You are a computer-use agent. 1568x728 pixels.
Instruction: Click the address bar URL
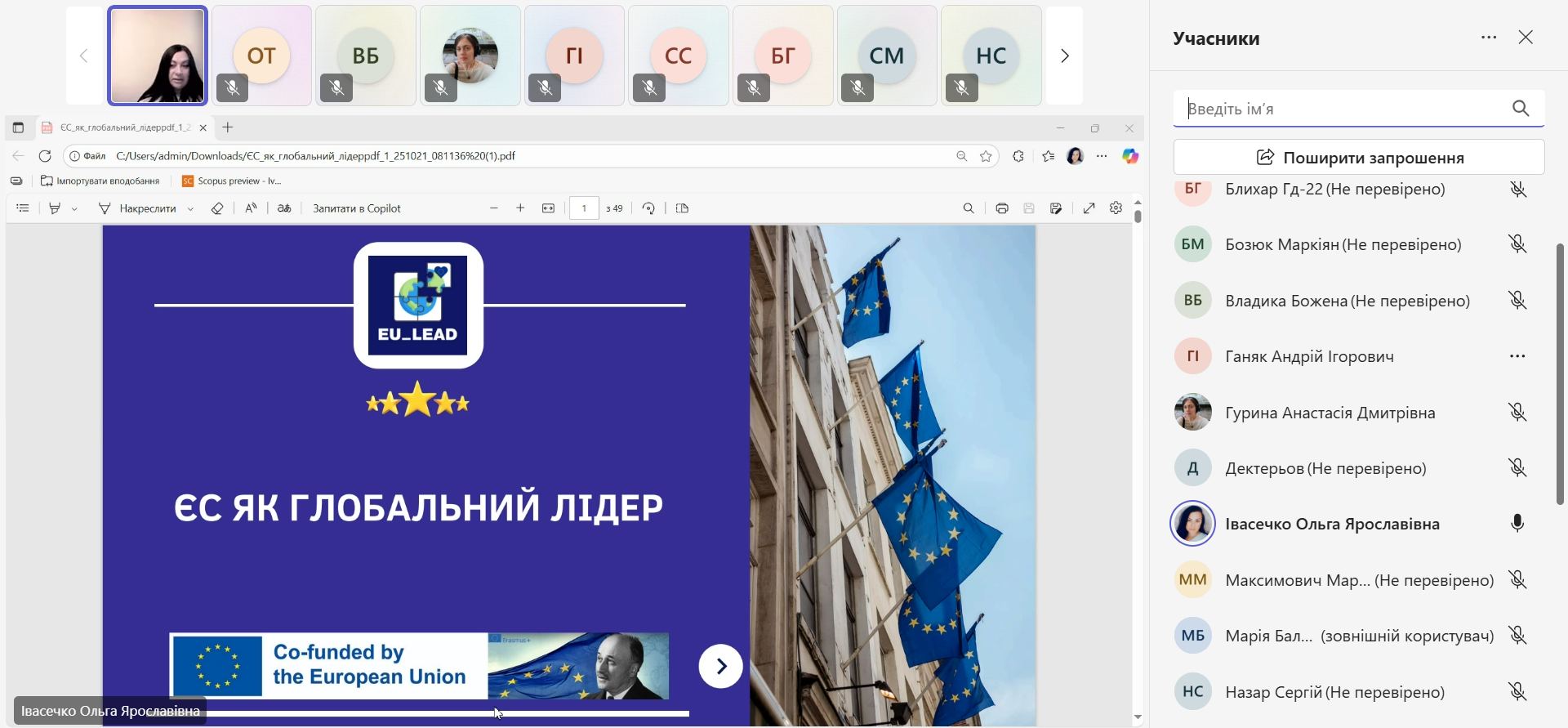tap(315, 156)
